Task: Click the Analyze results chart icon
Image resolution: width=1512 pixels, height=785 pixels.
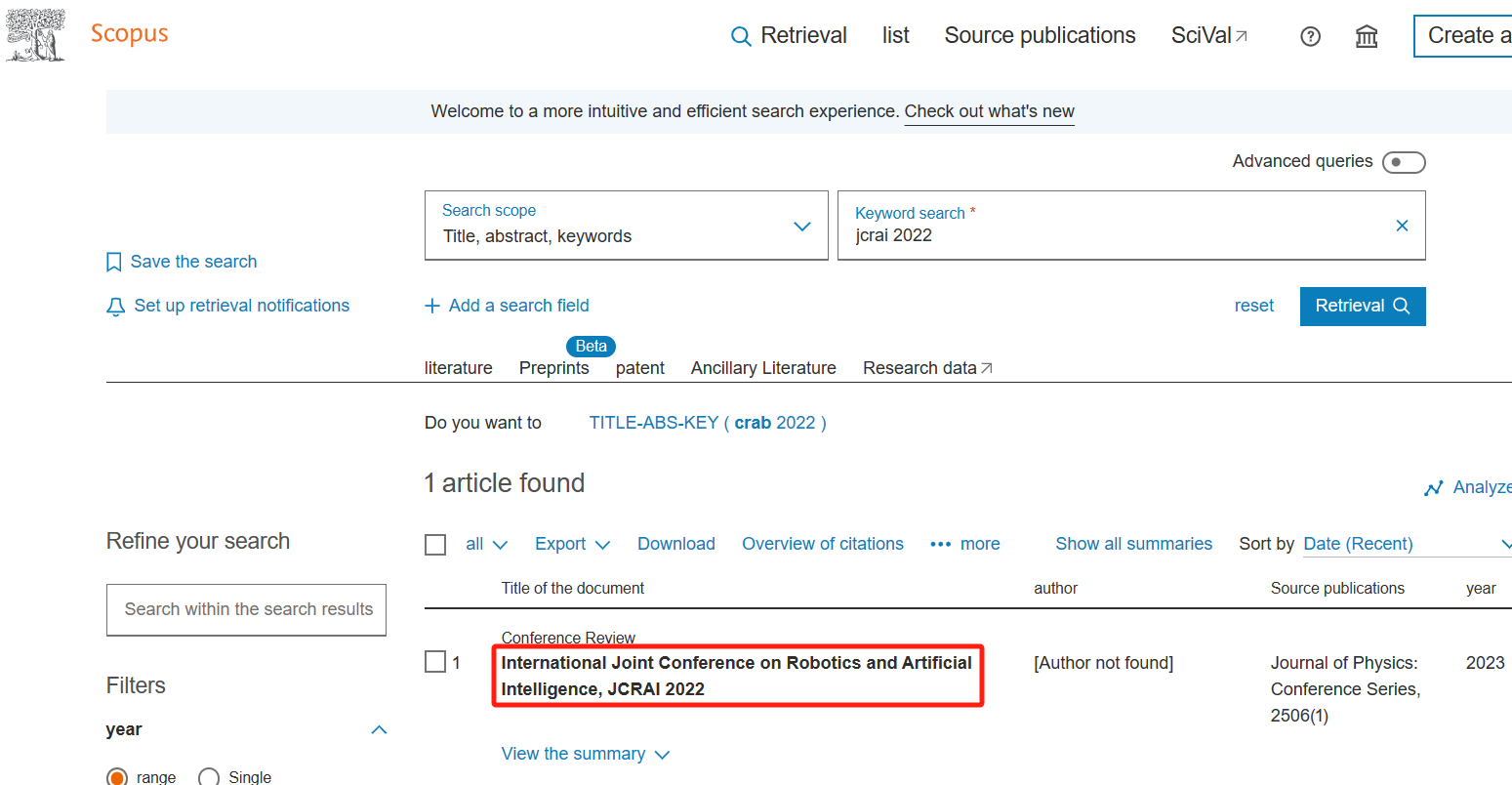Action: [1433, 487]
